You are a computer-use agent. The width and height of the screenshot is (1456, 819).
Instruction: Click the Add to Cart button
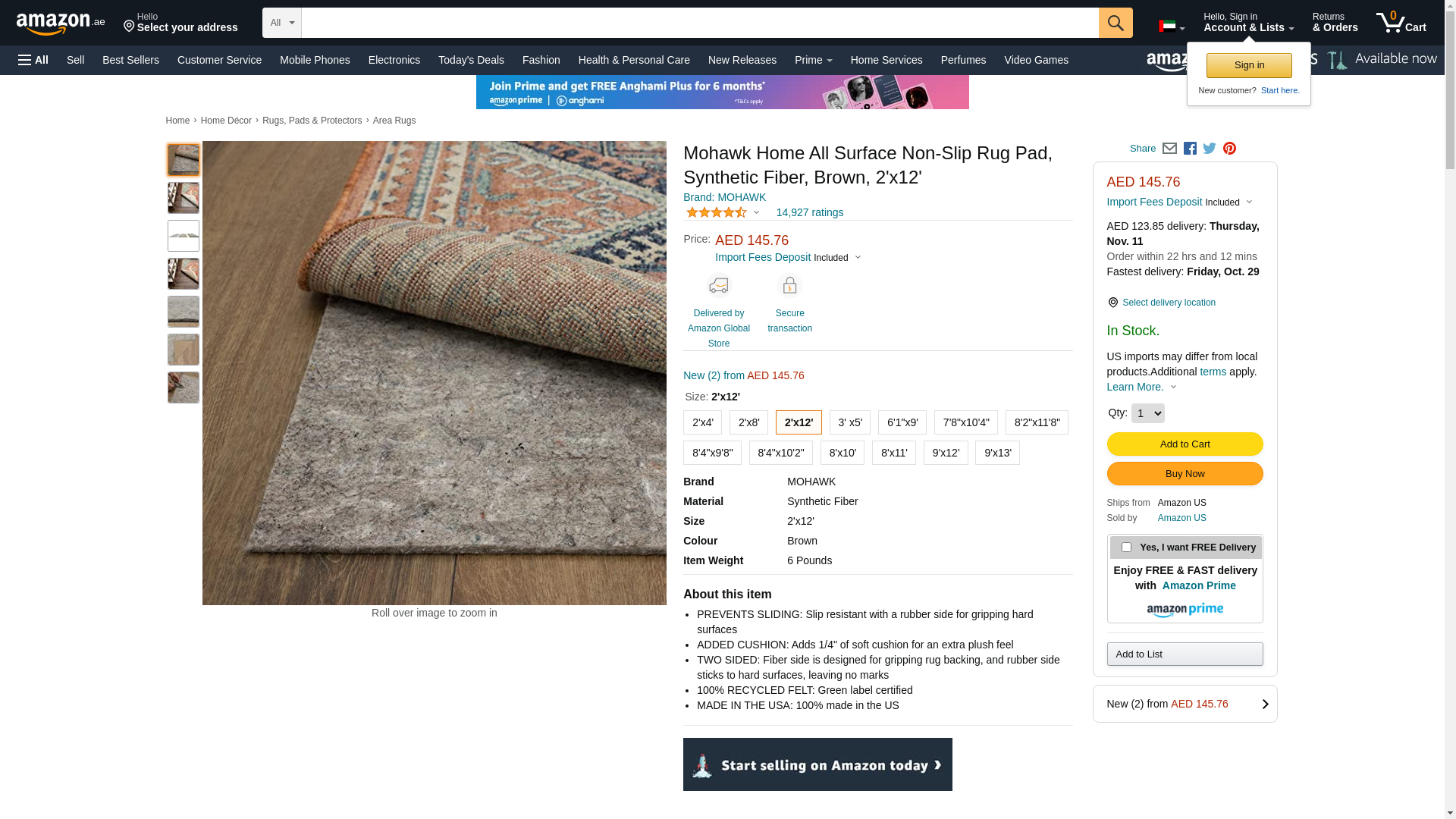coord(1185,444)
